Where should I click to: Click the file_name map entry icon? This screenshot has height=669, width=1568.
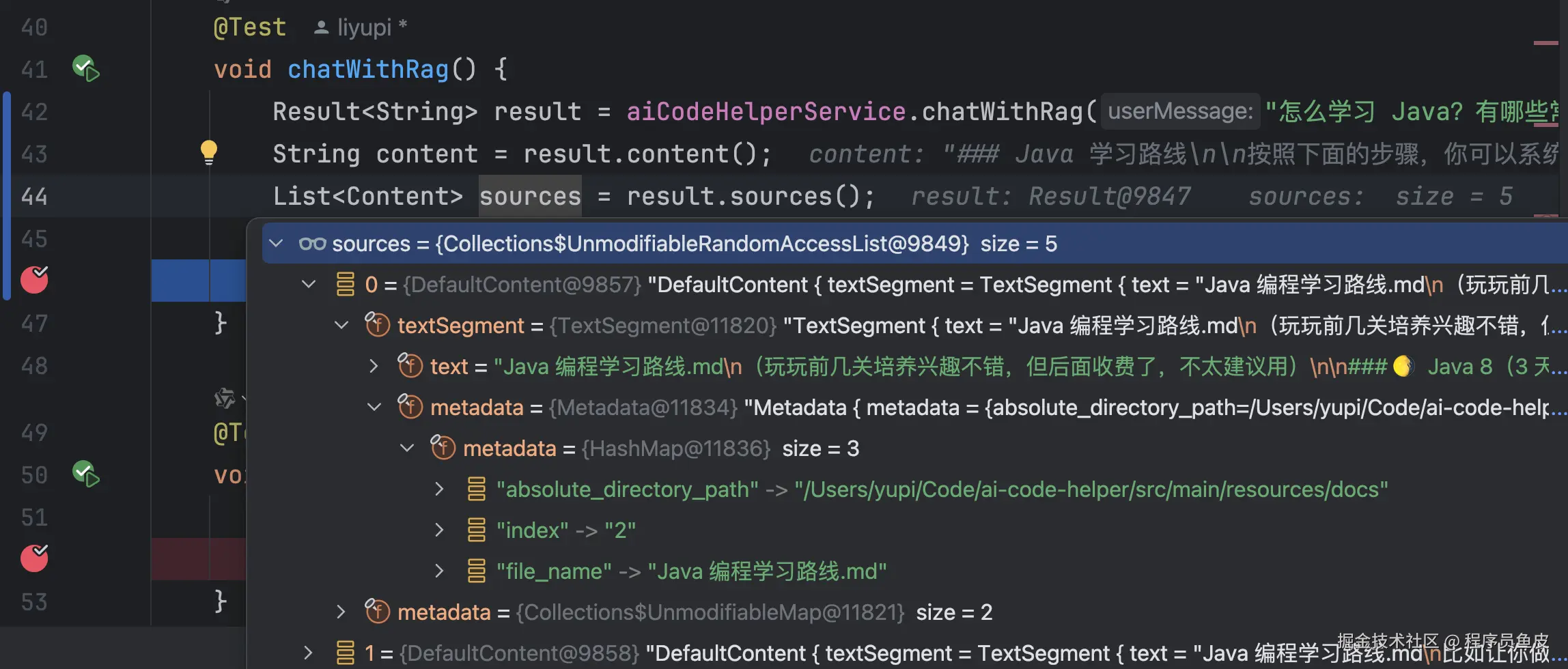[x=476, y=571]
